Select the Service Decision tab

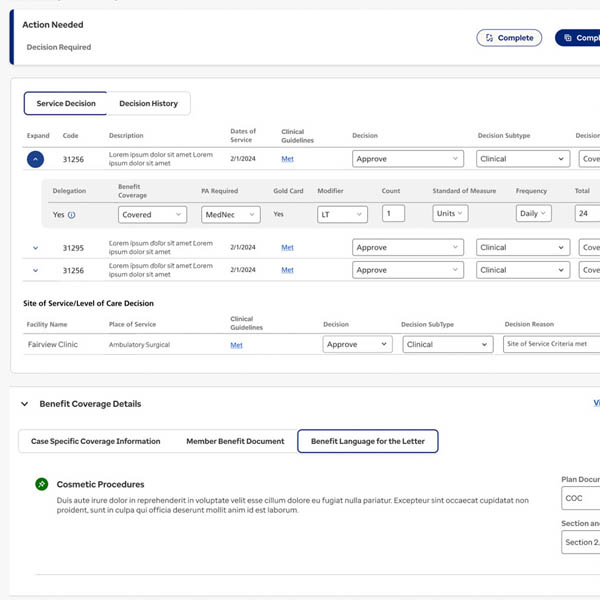point(66,104)
